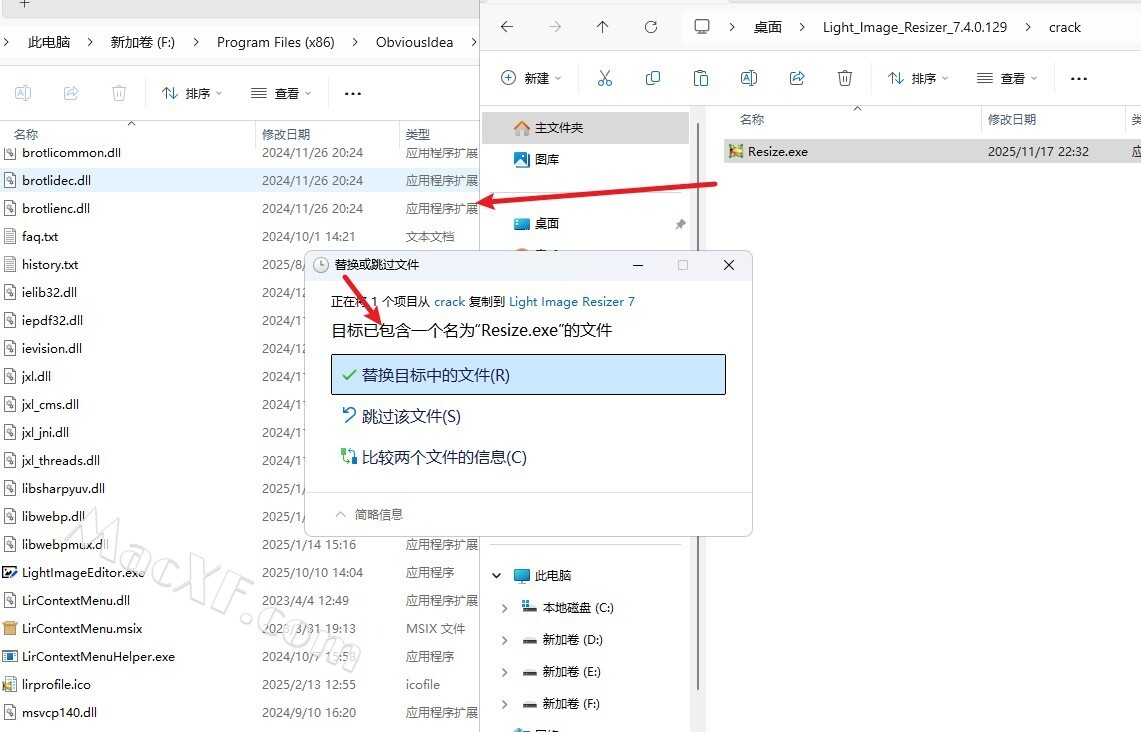Screen dimensions: 1141x732
Task: Click the trash Delete icon in crack window
Action: pos(845,78)
